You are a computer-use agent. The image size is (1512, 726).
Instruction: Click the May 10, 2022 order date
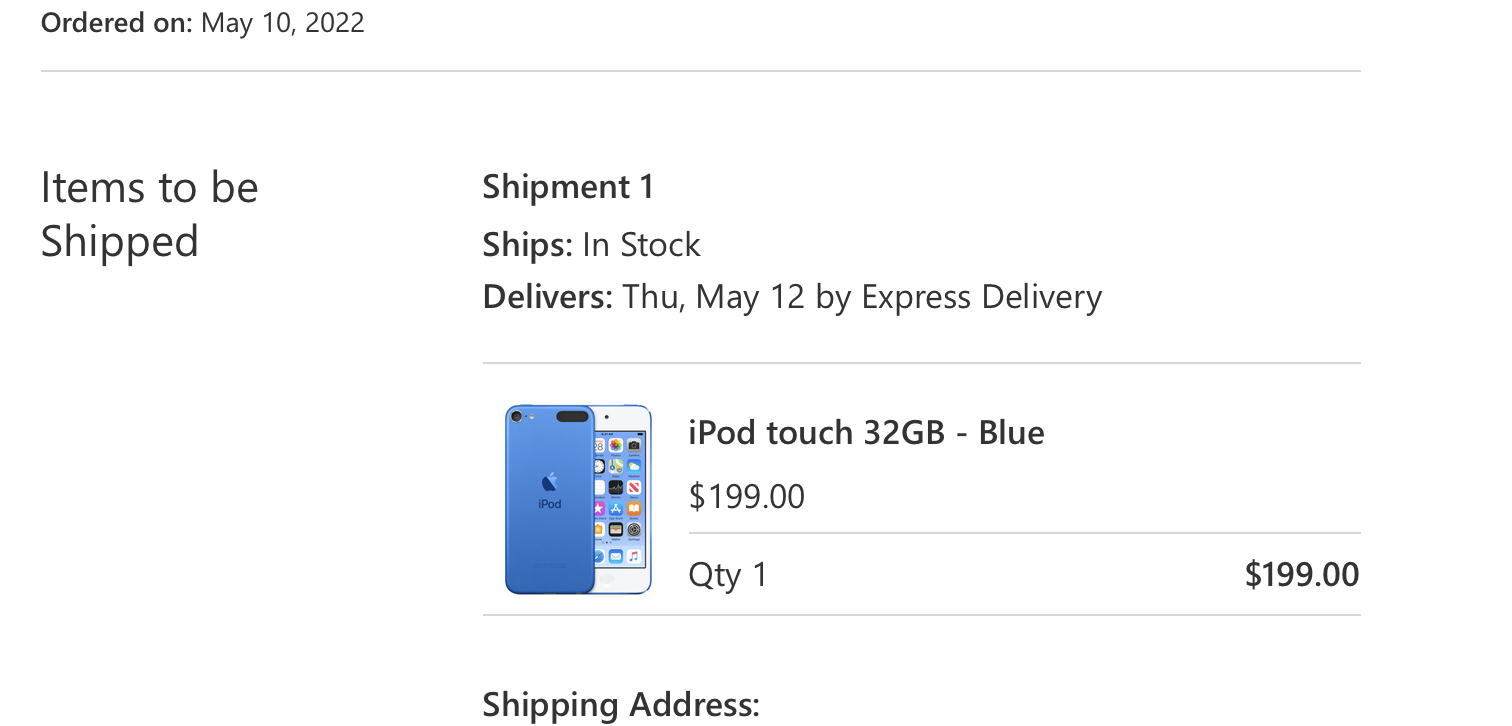(282, 22)
